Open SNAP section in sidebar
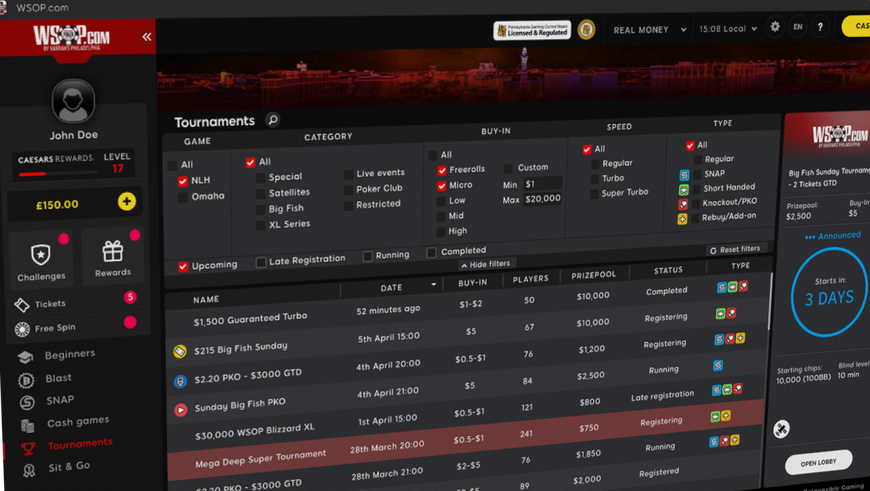This screenshot has height=491, width=870. click(x=60, y=400)
